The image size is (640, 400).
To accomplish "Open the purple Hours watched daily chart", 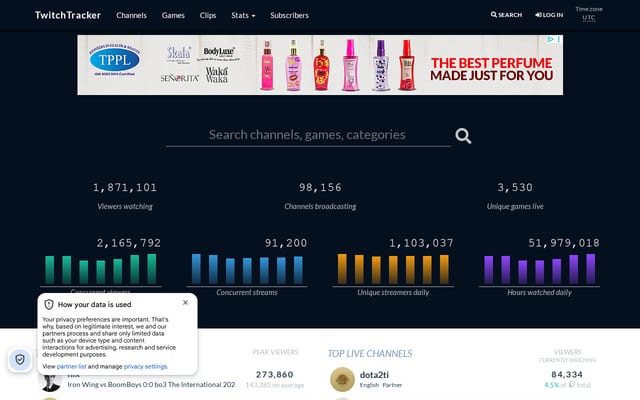I will point(539,269).
